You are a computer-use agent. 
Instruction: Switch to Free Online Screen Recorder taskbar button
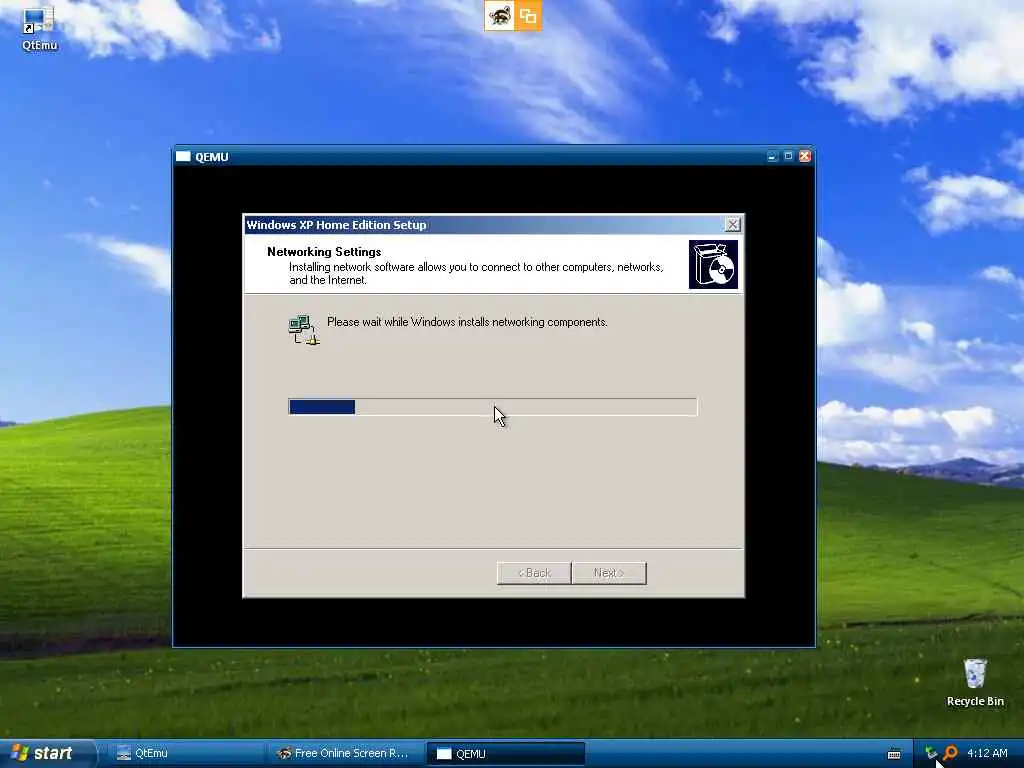[345, 754]
